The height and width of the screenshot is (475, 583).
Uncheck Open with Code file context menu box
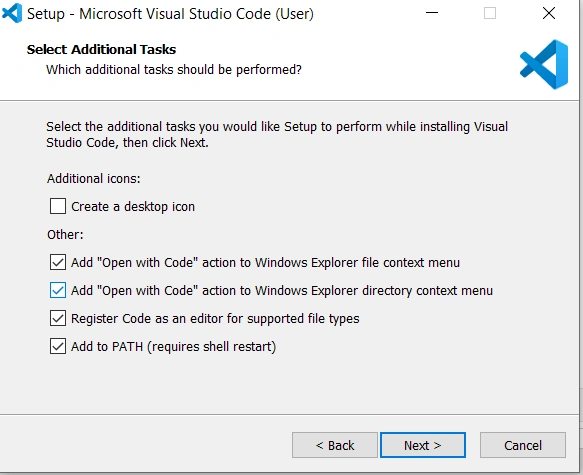tap(58, 262)
